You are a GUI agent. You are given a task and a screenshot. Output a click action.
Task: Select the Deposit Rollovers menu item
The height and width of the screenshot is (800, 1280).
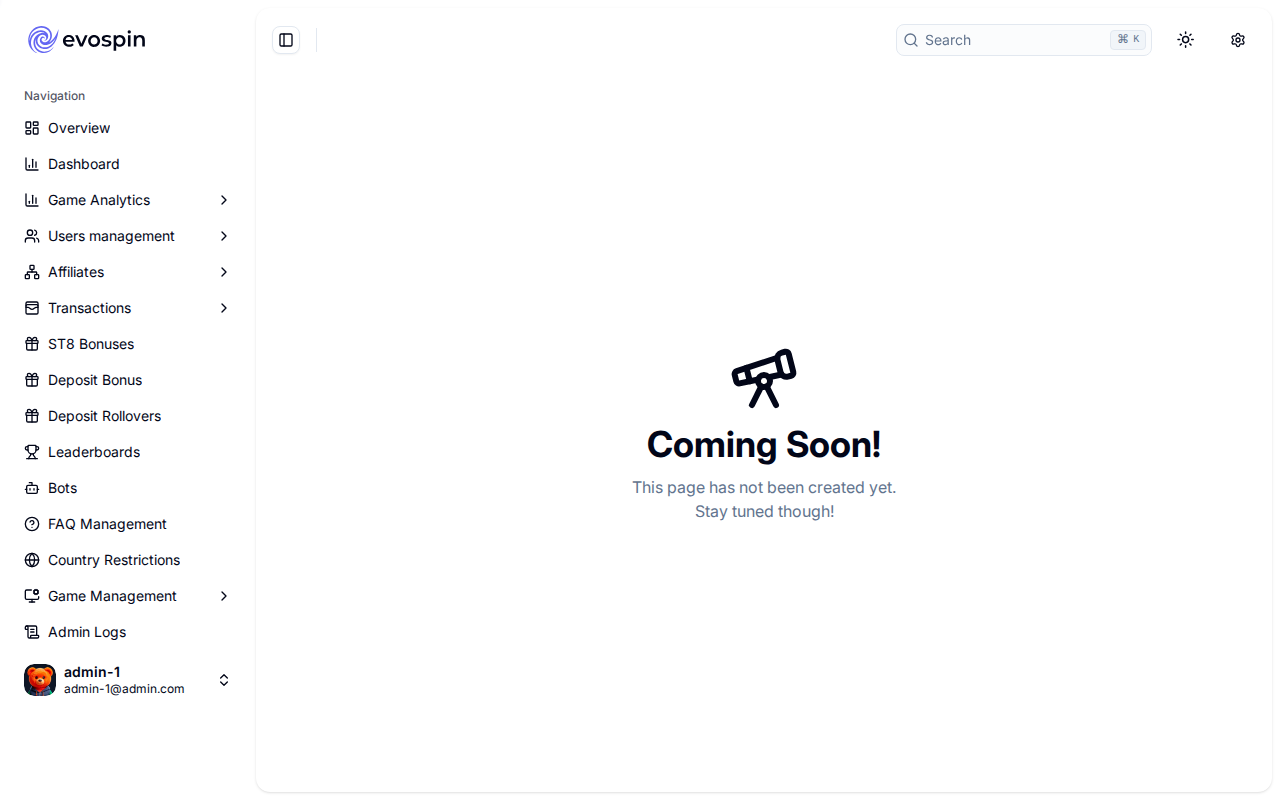point(128,416)
